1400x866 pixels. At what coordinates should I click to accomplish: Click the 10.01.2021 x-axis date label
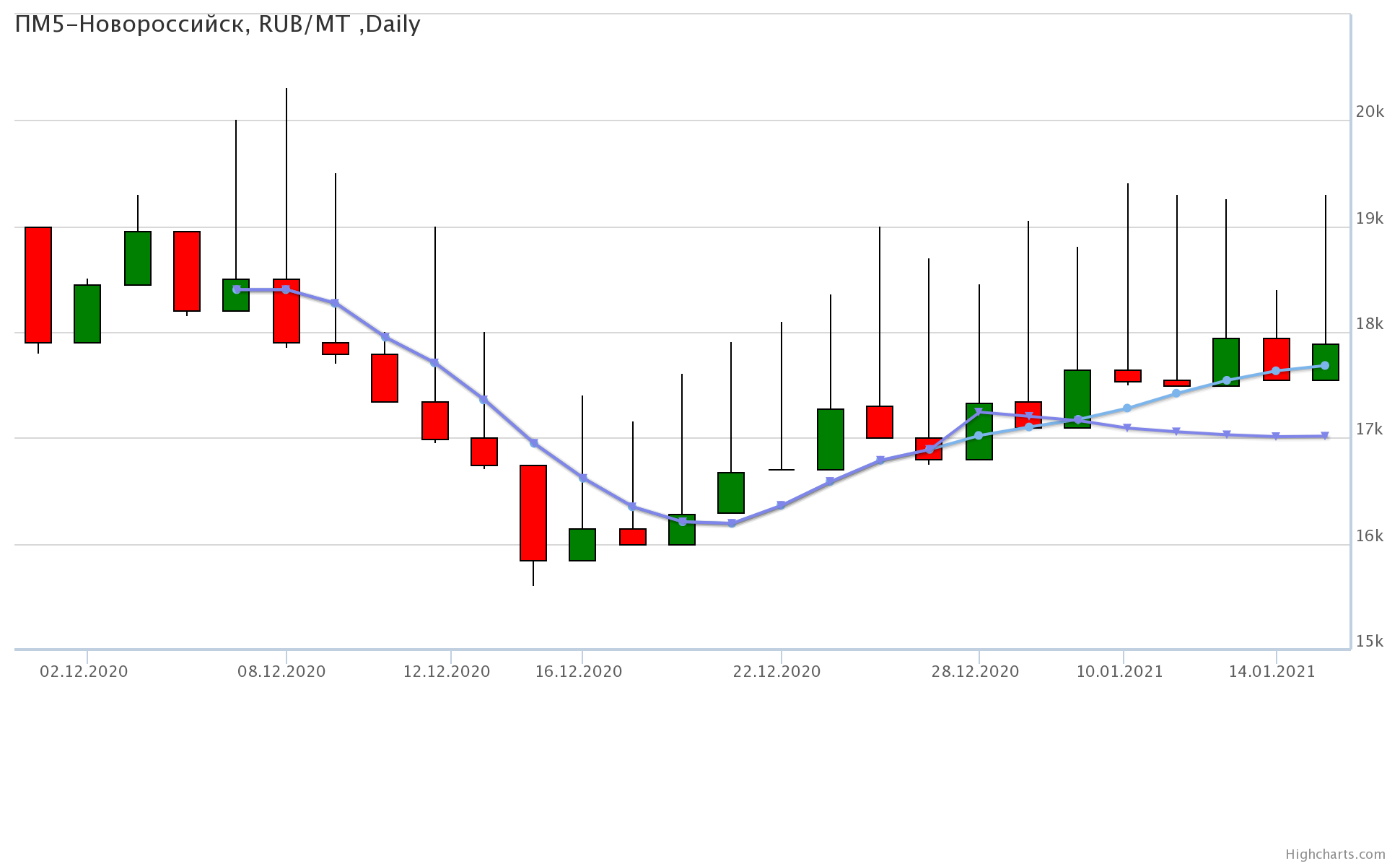click(x=1119, y=672)
